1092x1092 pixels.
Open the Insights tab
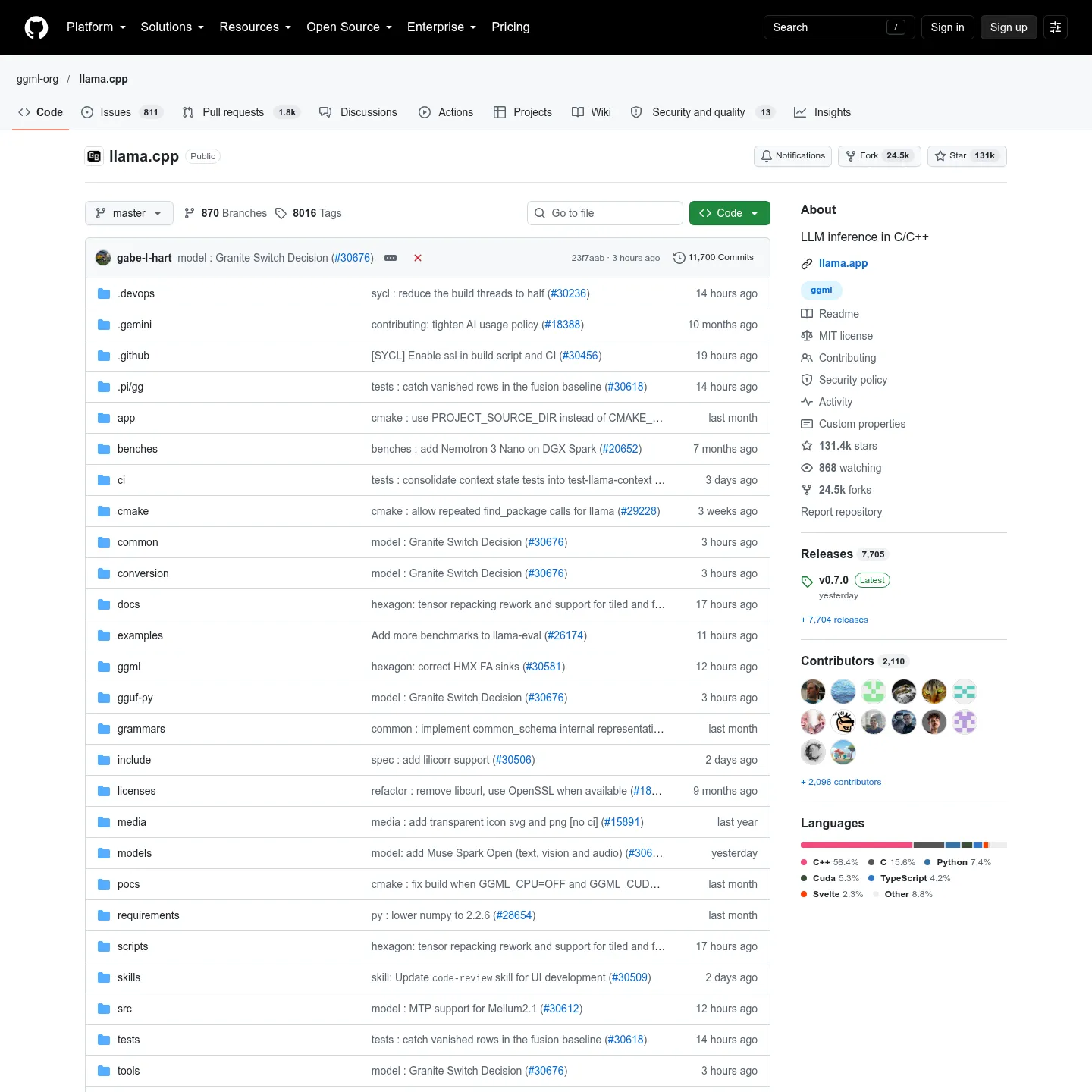[x=823, y=112]
